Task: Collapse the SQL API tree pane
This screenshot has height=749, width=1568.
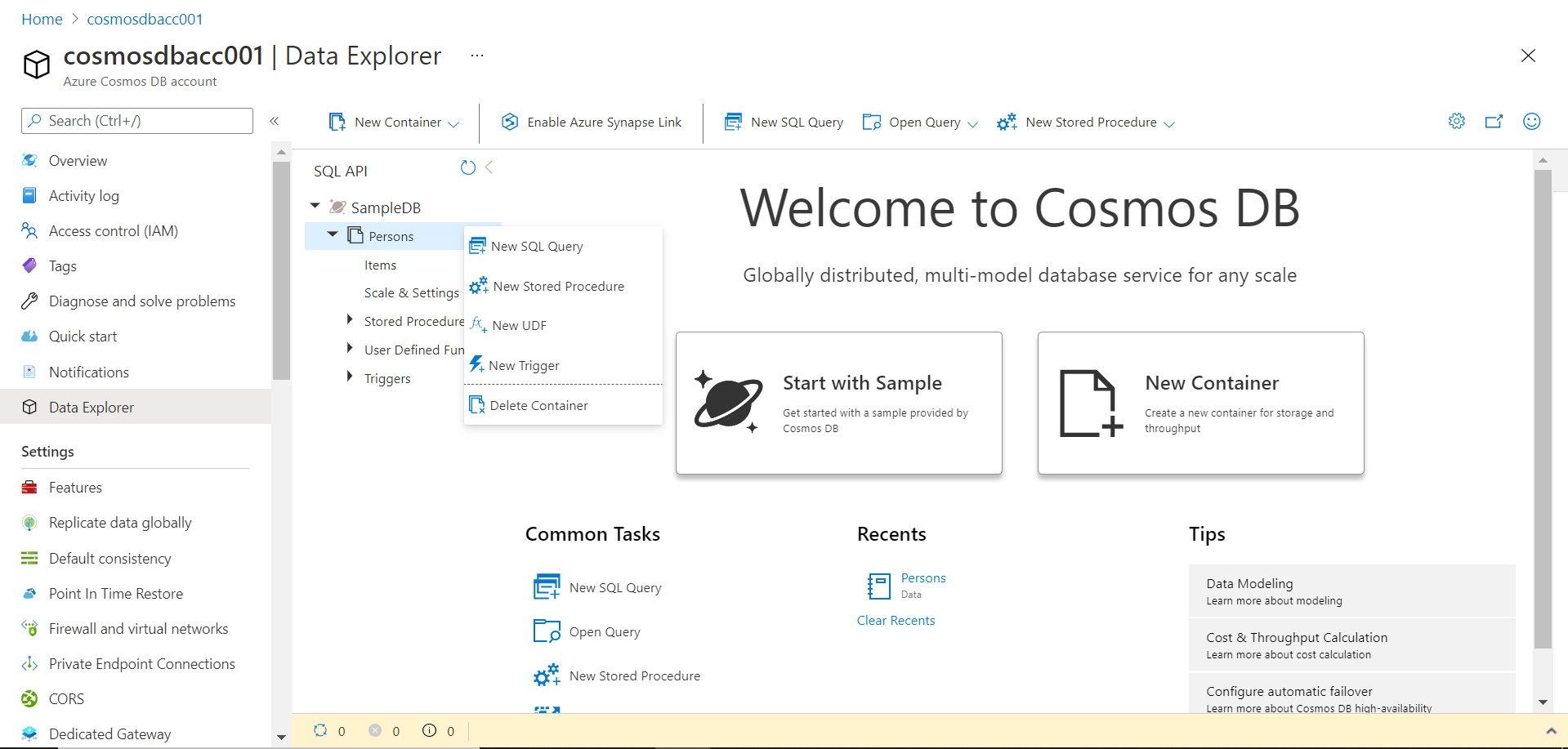Action: [x=489, y=167]
